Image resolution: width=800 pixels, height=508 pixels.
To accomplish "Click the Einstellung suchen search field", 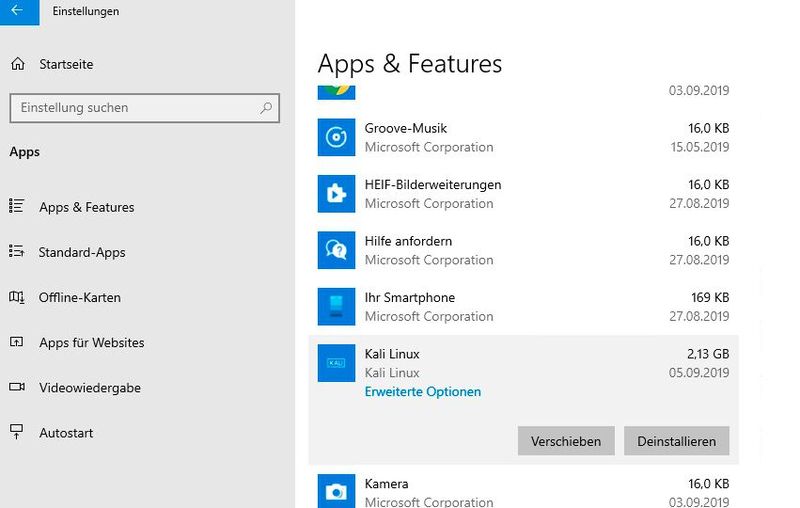I will [144, 108].
